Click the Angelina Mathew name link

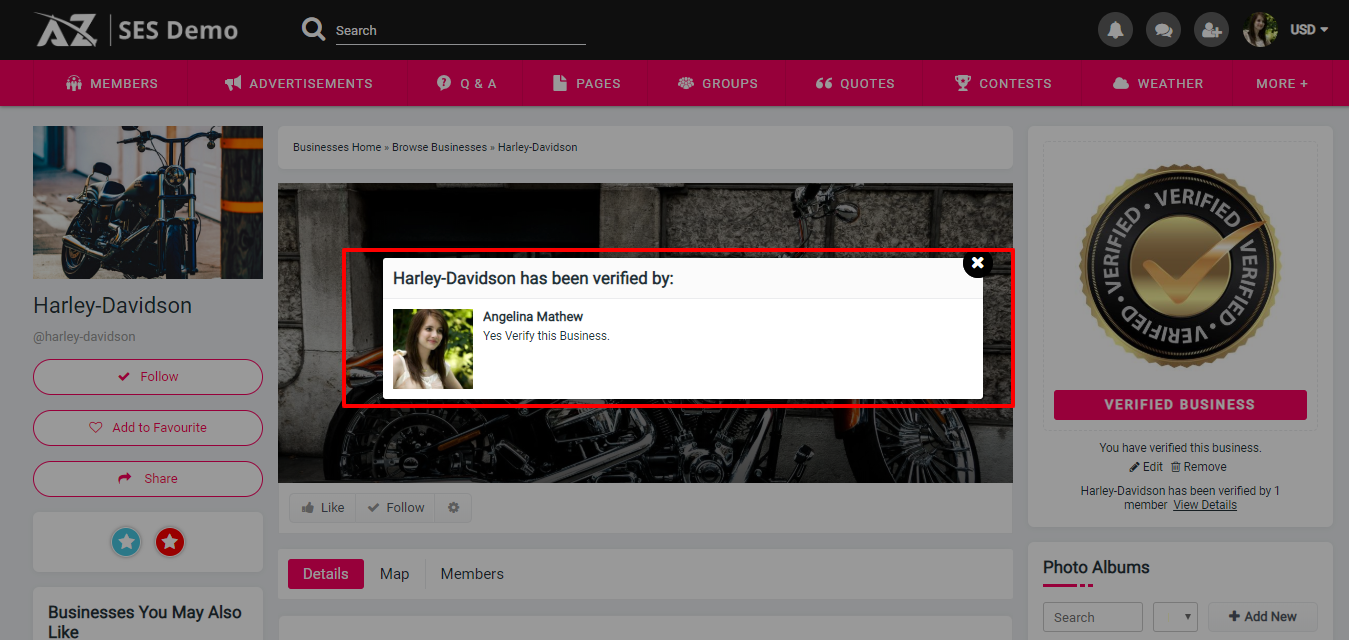(533, 316)
